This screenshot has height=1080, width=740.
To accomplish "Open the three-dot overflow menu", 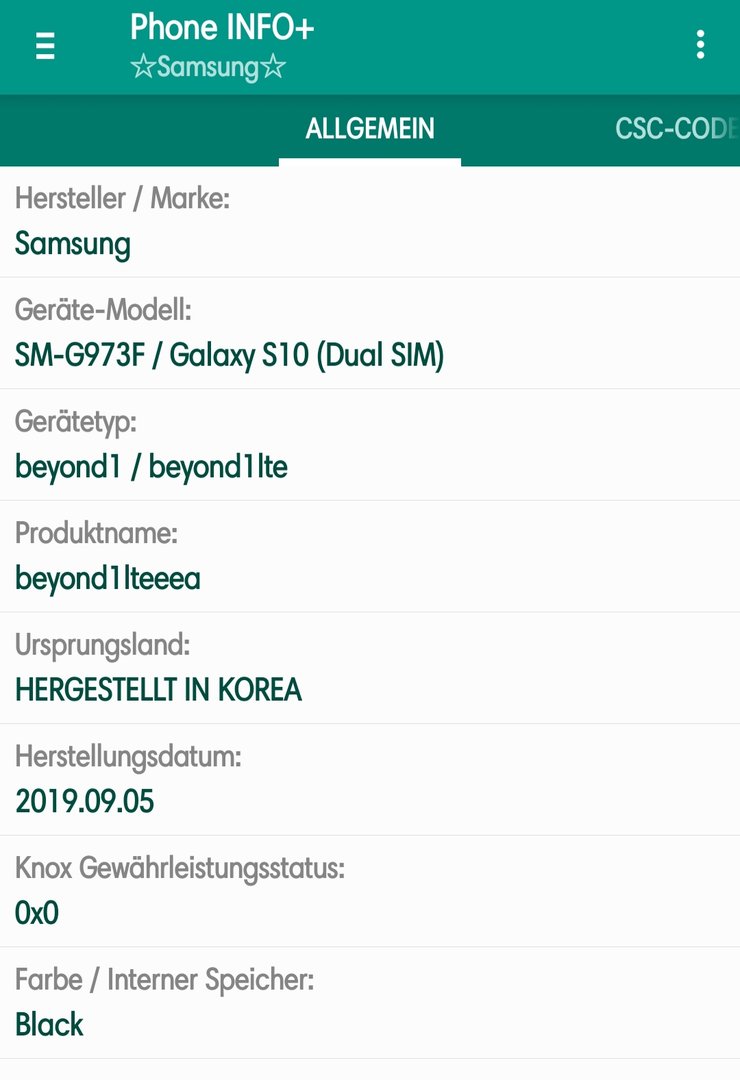I will (700, 45).
